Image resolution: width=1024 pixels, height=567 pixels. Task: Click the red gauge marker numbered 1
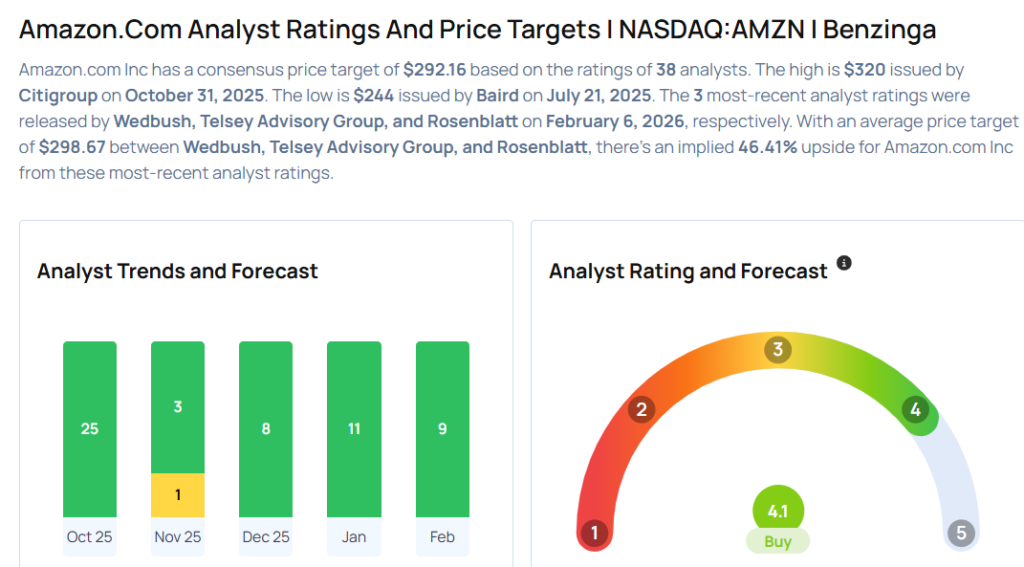595,533
